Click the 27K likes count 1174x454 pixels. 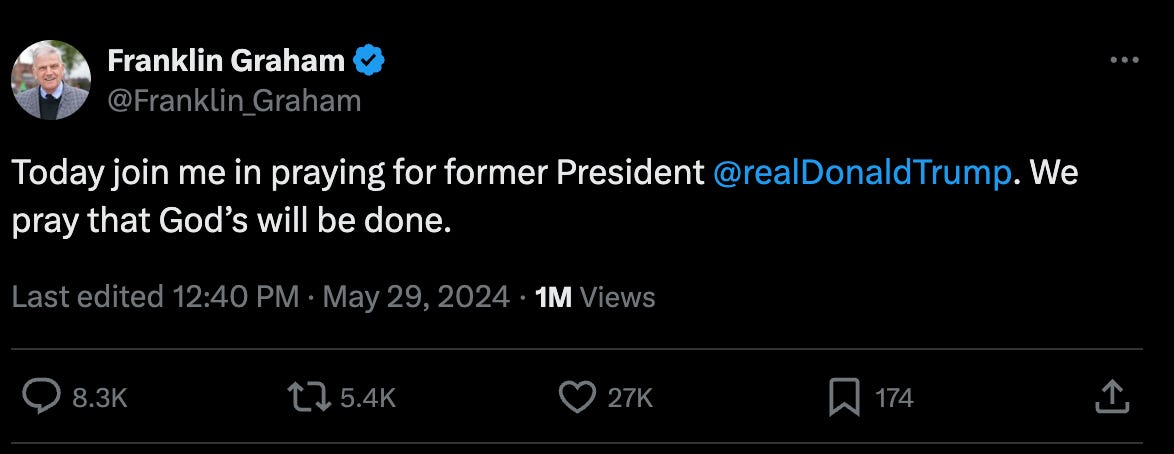click(x=630, y=398)
